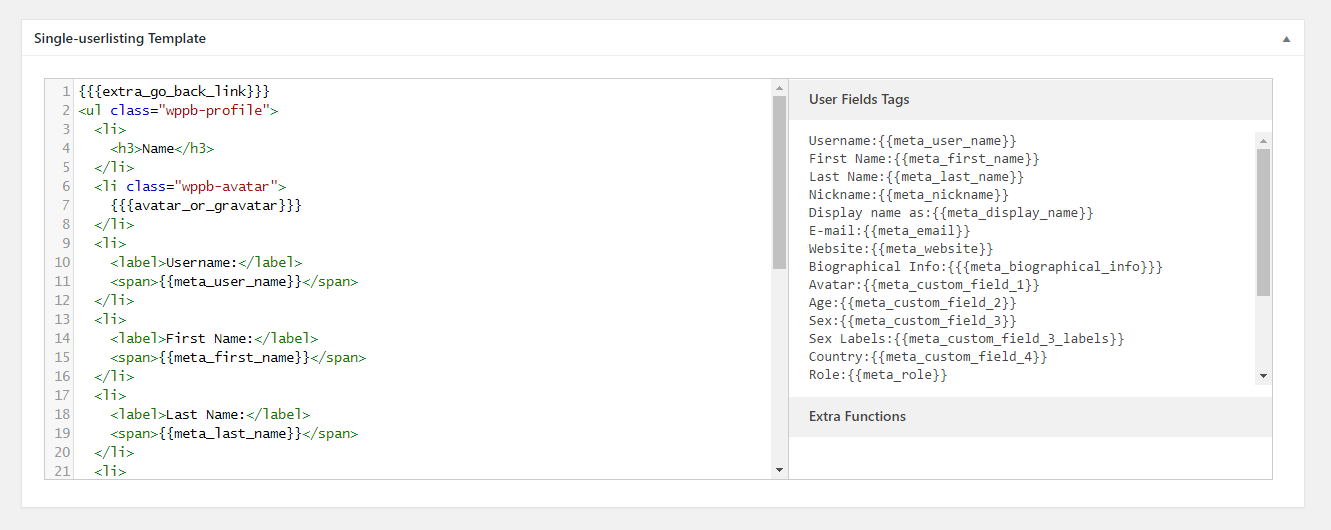Click the code editor scroll up arrow

(x=780, y=88)
